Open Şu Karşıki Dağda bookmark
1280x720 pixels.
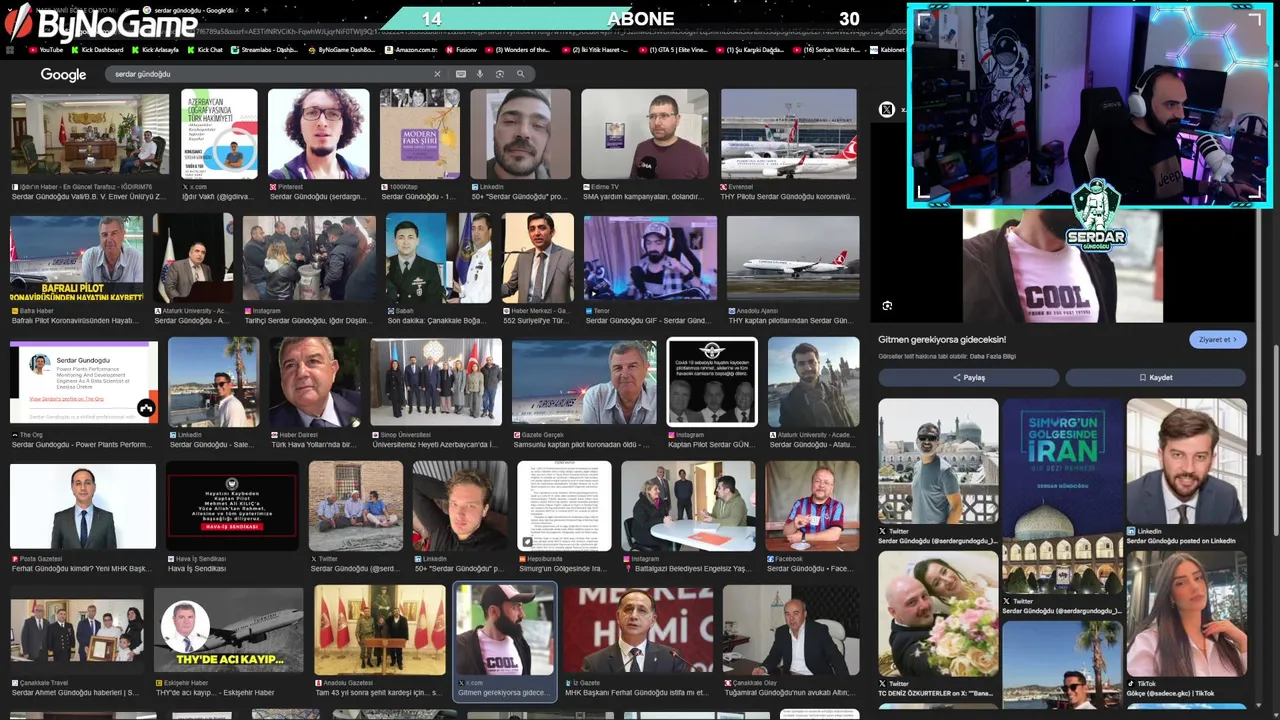click(x=751, y=50)
